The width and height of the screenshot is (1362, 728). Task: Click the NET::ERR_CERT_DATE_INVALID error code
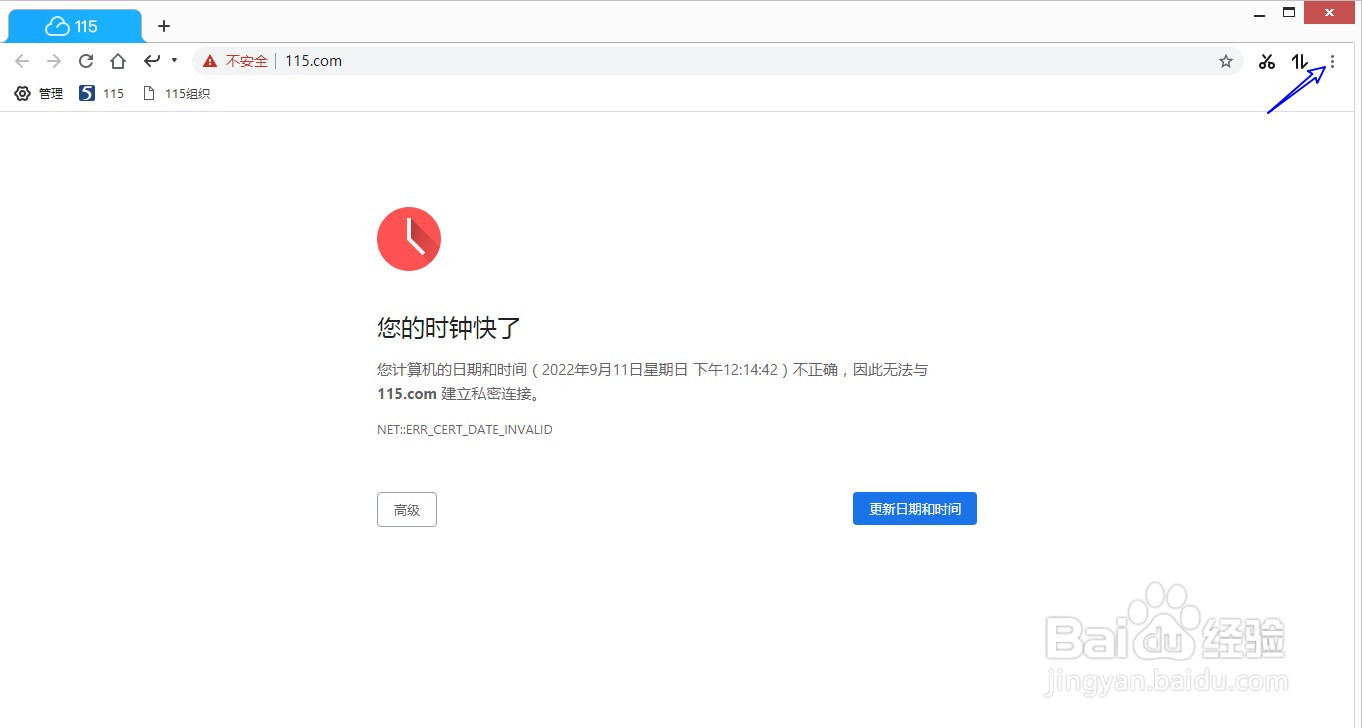[x=465, y=429]
